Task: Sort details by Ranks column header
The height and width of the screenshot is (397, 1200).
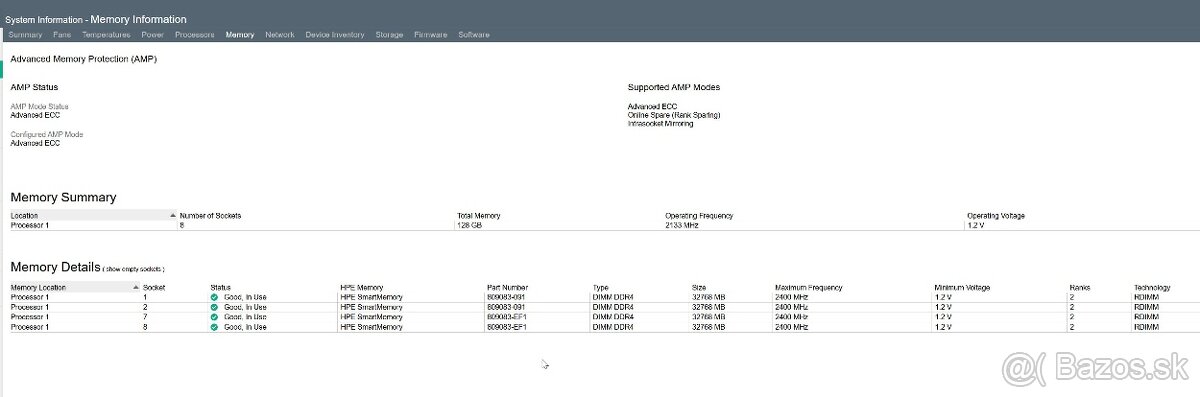Action: coord(1080,287)
